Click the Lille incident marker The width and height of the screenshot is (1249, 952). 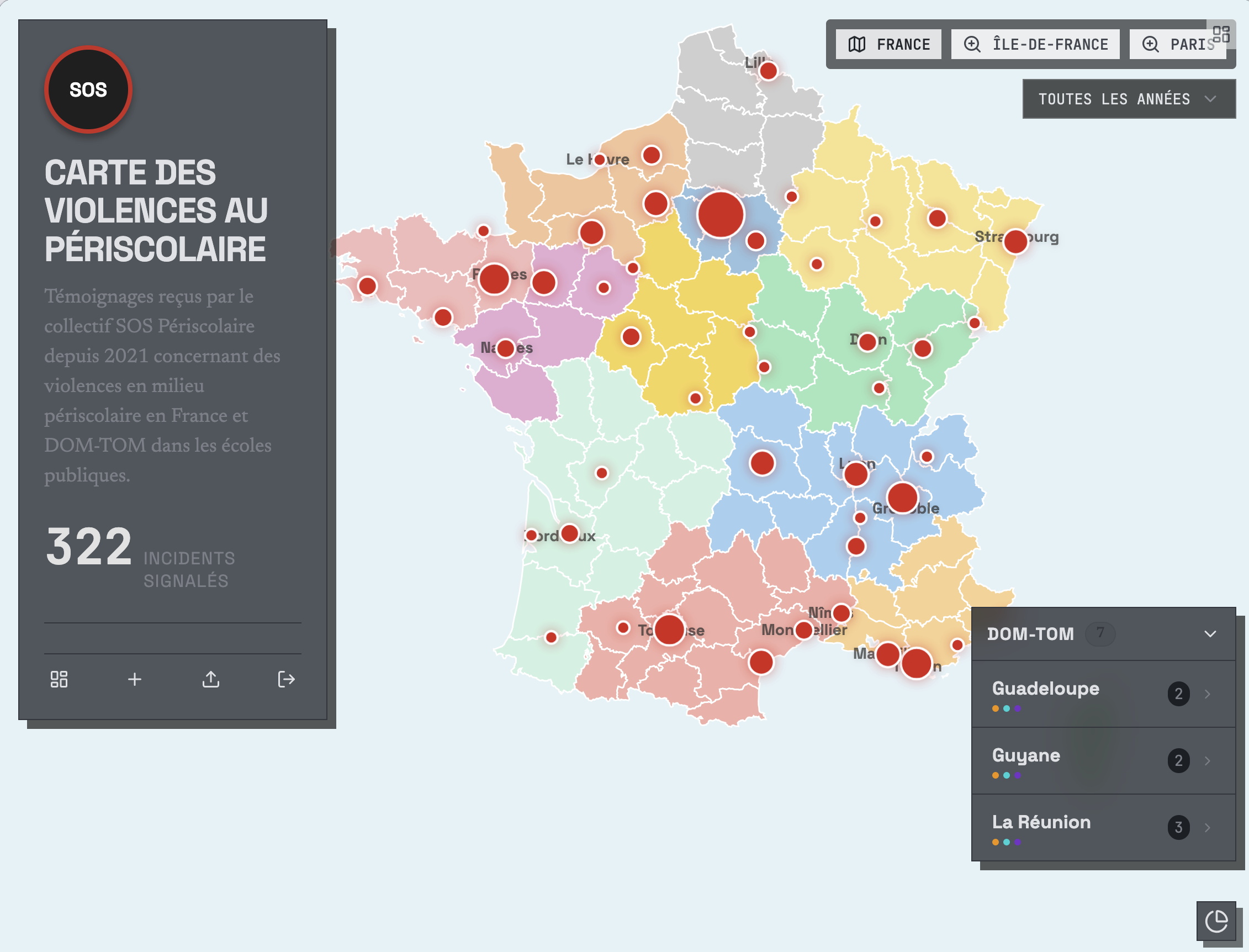point(769,71)
